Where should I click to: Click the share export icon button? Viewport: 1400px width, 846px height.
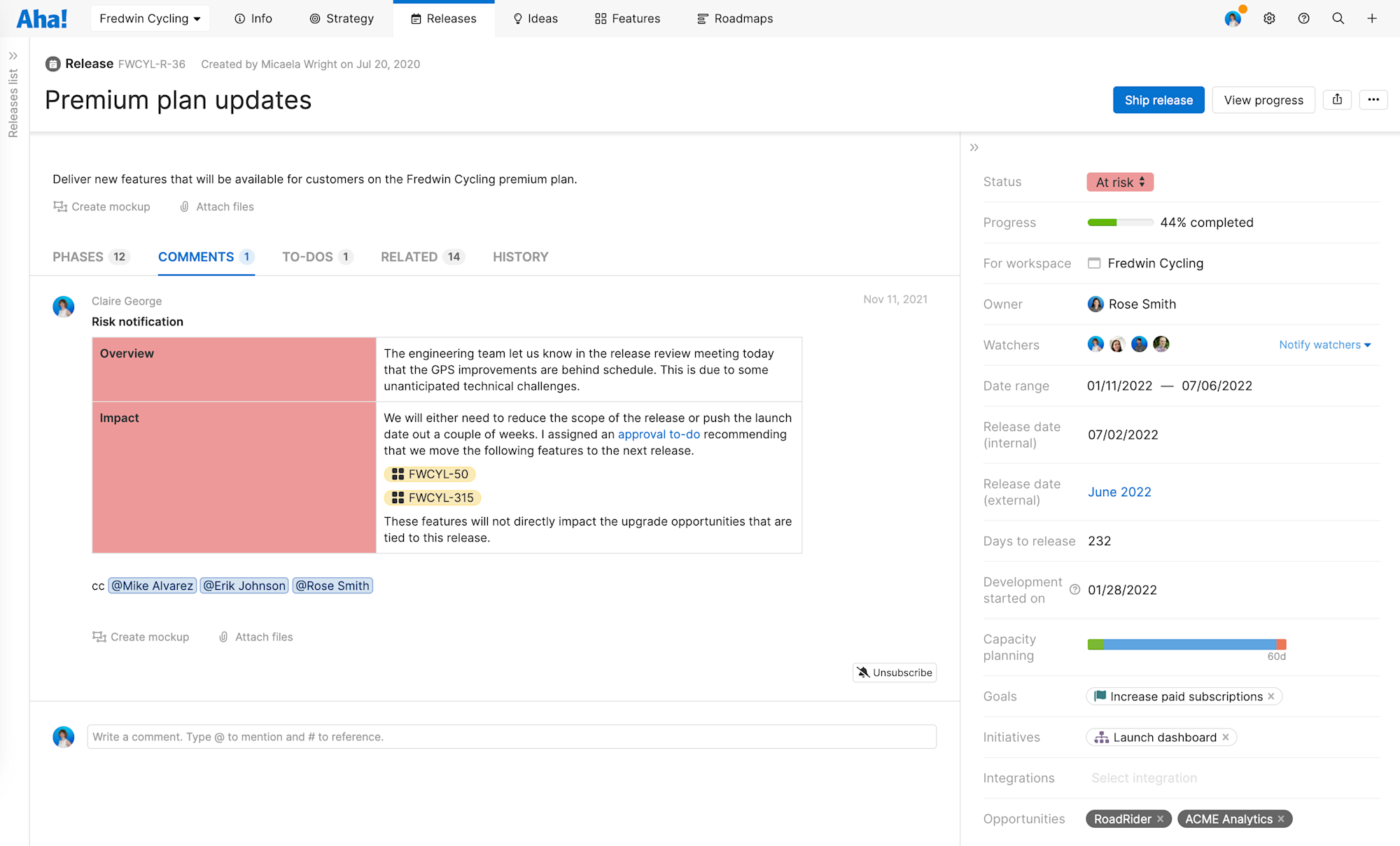(x=1337, y=99)
